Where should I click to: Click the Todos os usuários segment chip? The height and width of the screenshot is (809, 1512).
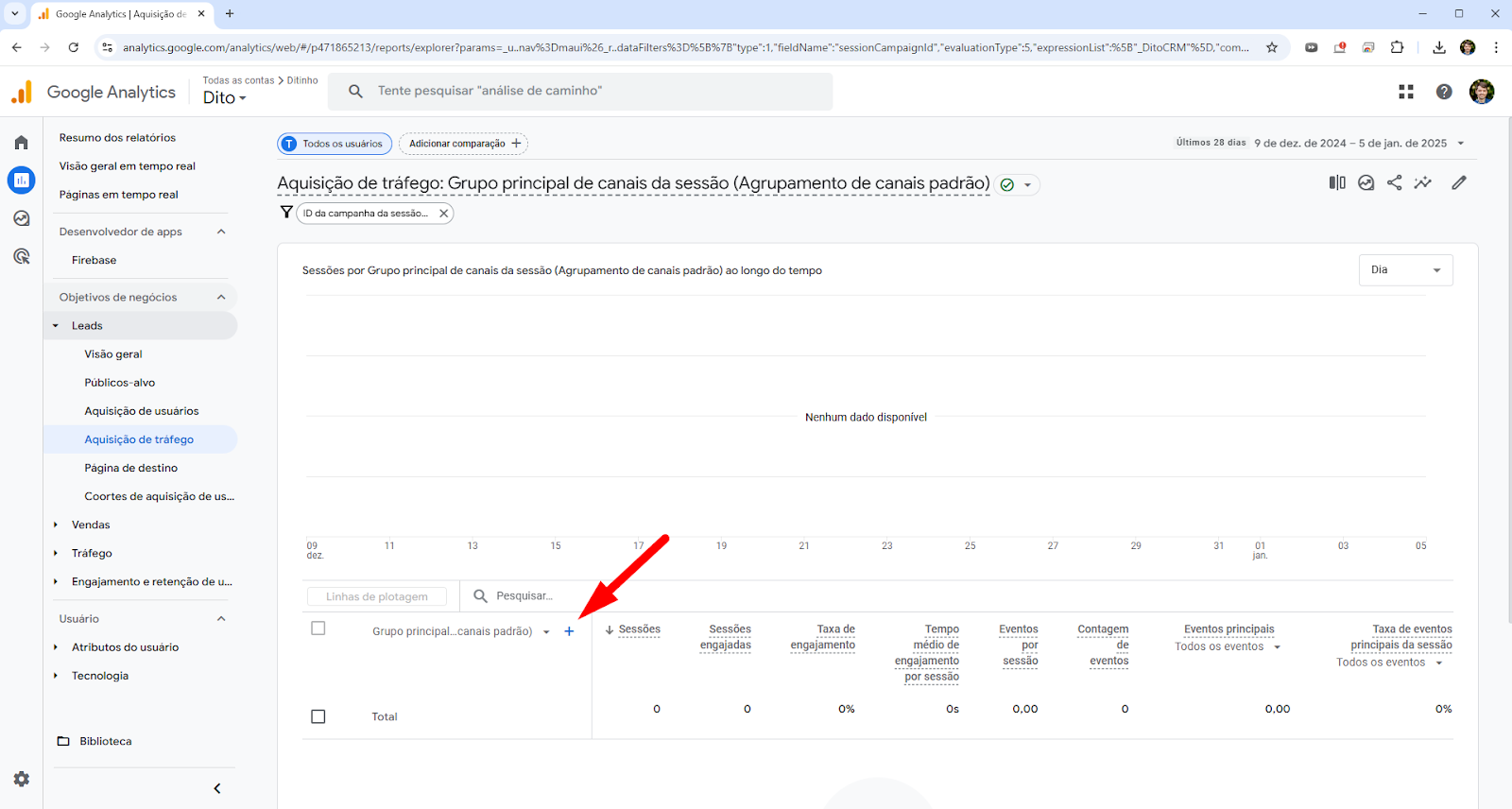coord(335,144)
